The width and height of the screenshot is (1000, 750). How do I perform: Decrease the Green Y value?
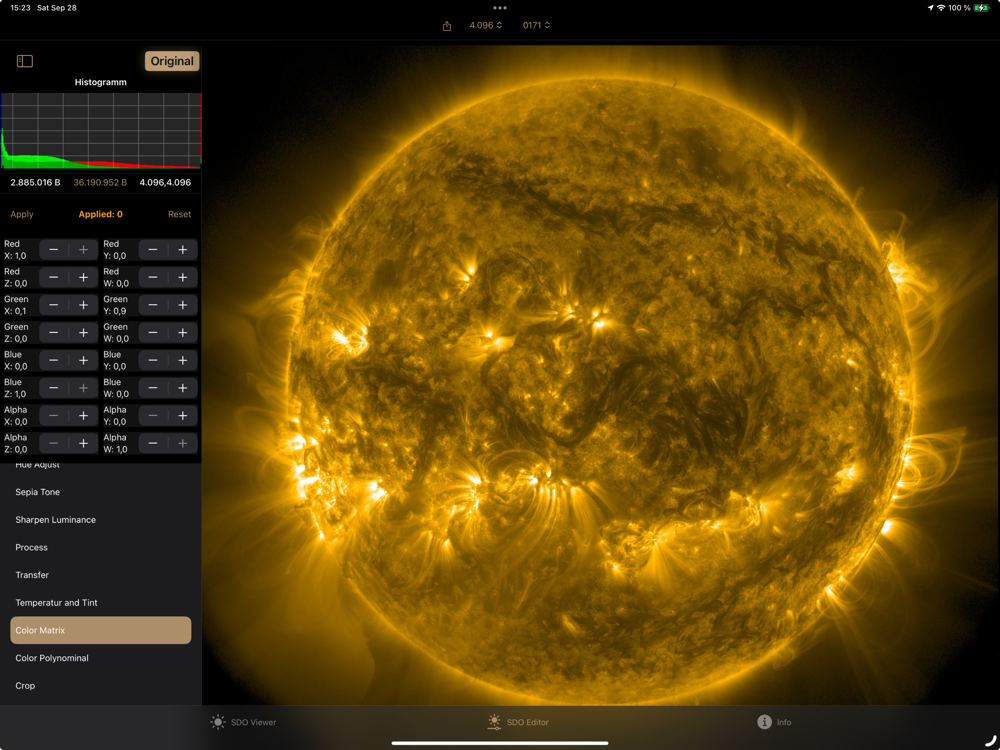(153, 305)
